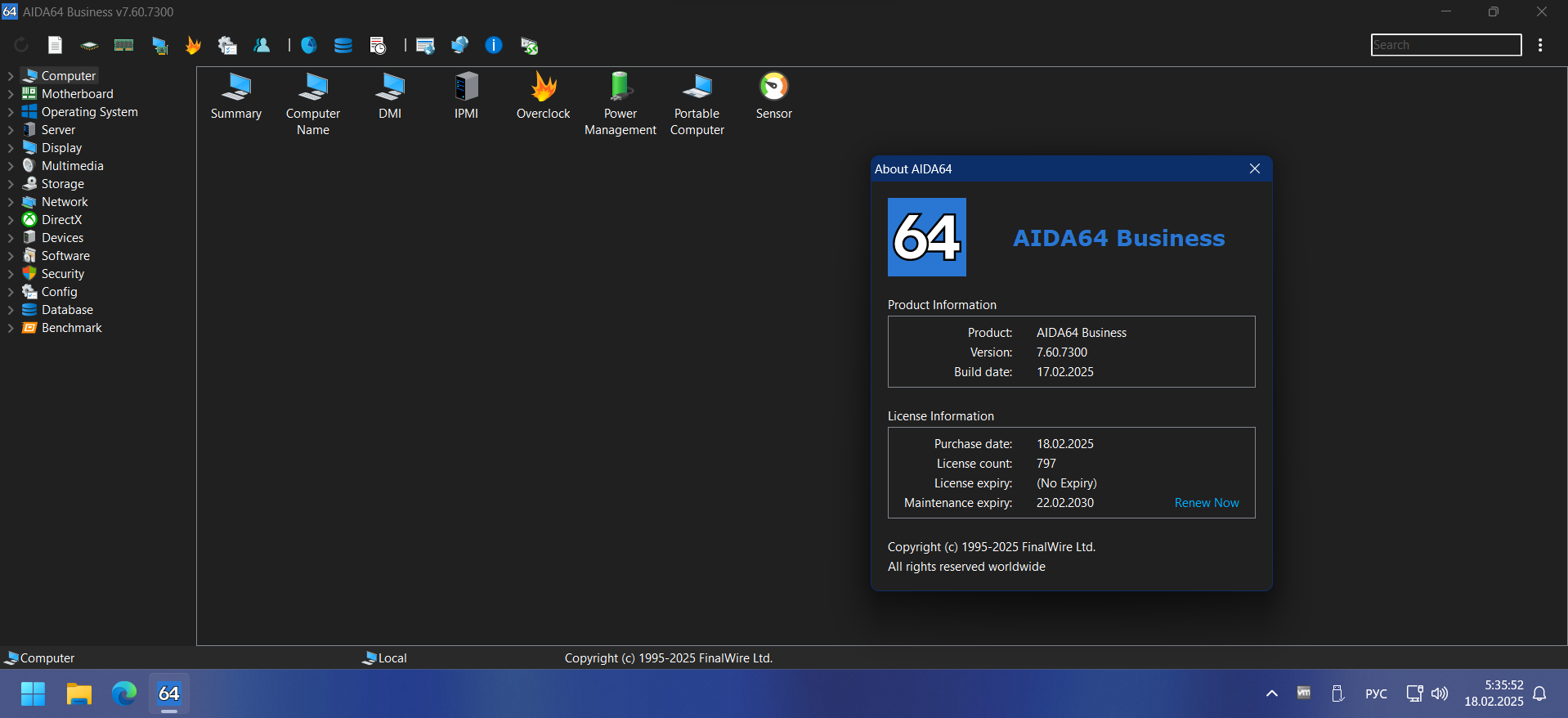Open the three-dot menu in the toolbar
1568x718 pixels.
1540,45
